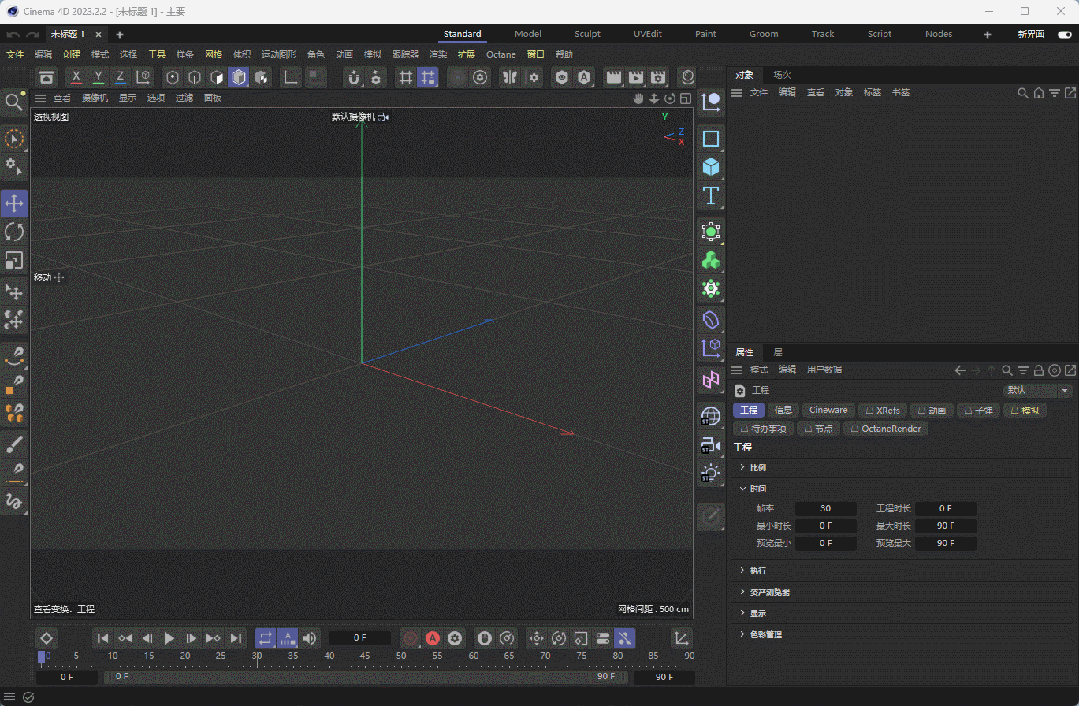Add a Cube primitive object
The width and height of the screenshot is (1079, 706).
(x=711, y=166)
